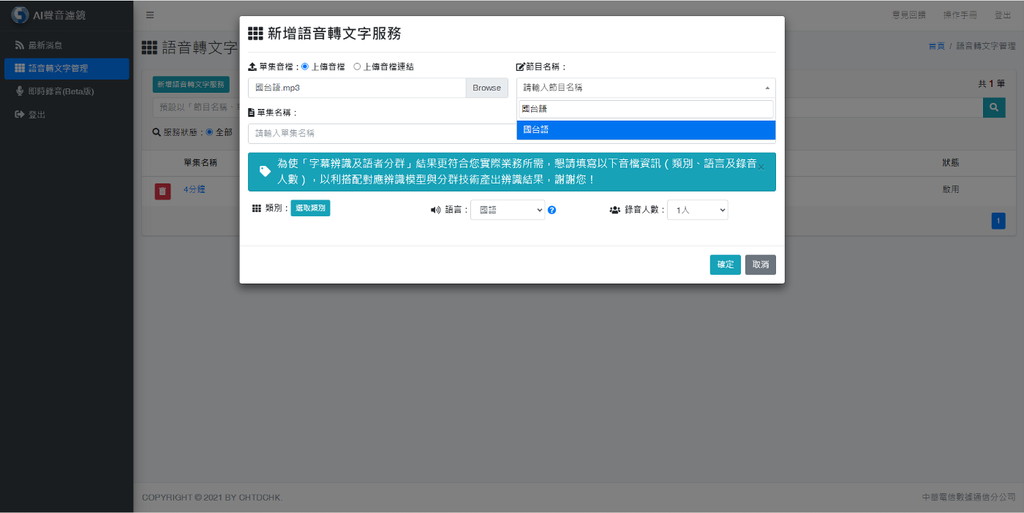Click page 1 pagination button
Screen dimensions: 1024x513
pos(998,221)
